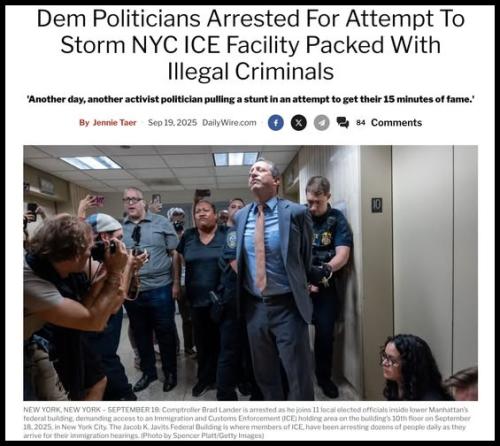Viewport: 500px width, 446px height.
Task: Click the uniformed officer holding the handcuffs
Action: 328,267
